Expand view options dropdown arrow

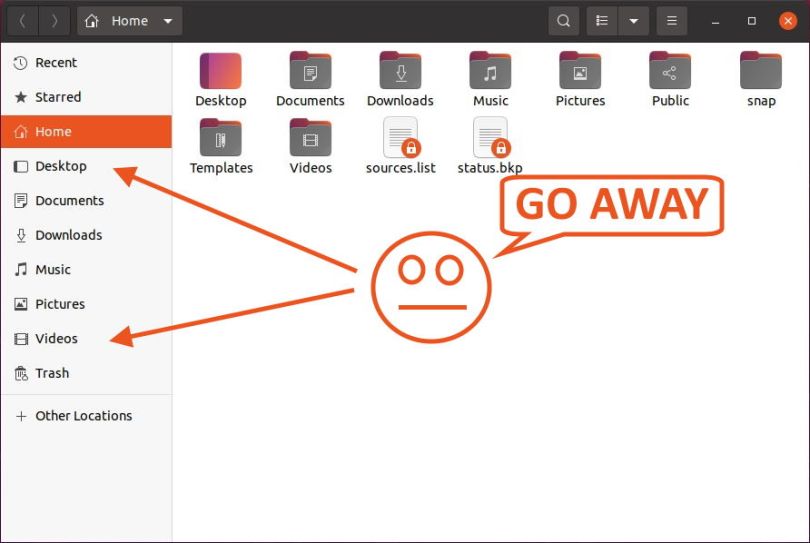point(633,21)
